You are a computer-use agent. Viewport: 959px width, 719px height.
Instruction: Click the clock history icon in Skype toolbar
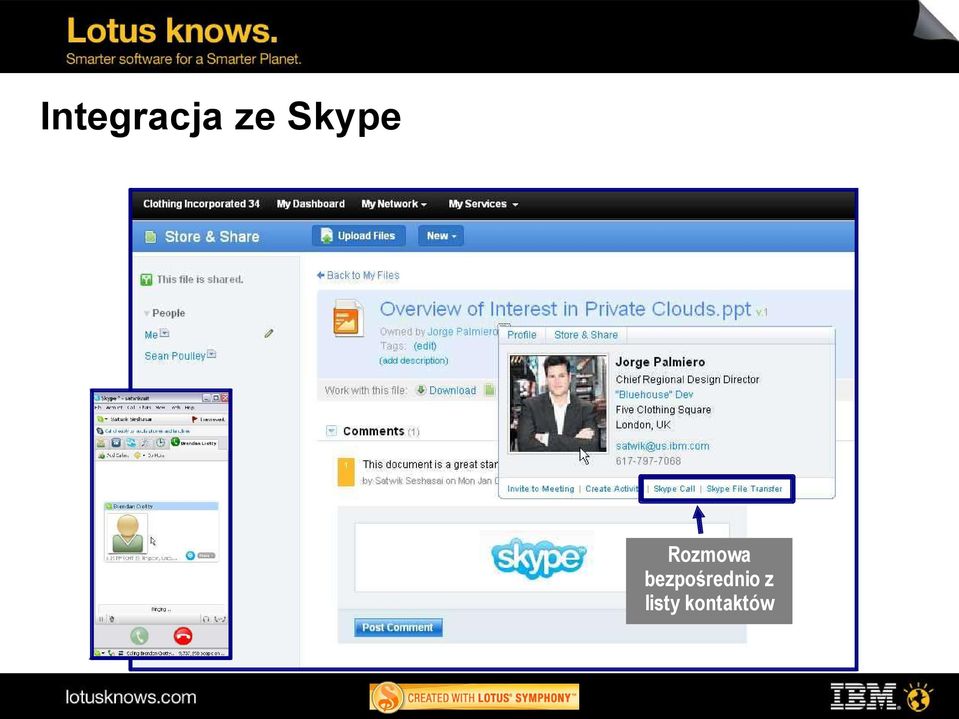[160, 443]
